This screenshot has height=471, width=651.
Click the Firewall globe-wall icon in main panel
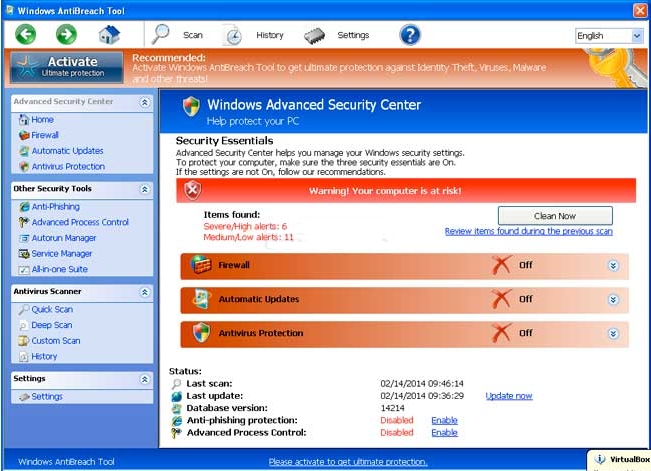(201, 265)
